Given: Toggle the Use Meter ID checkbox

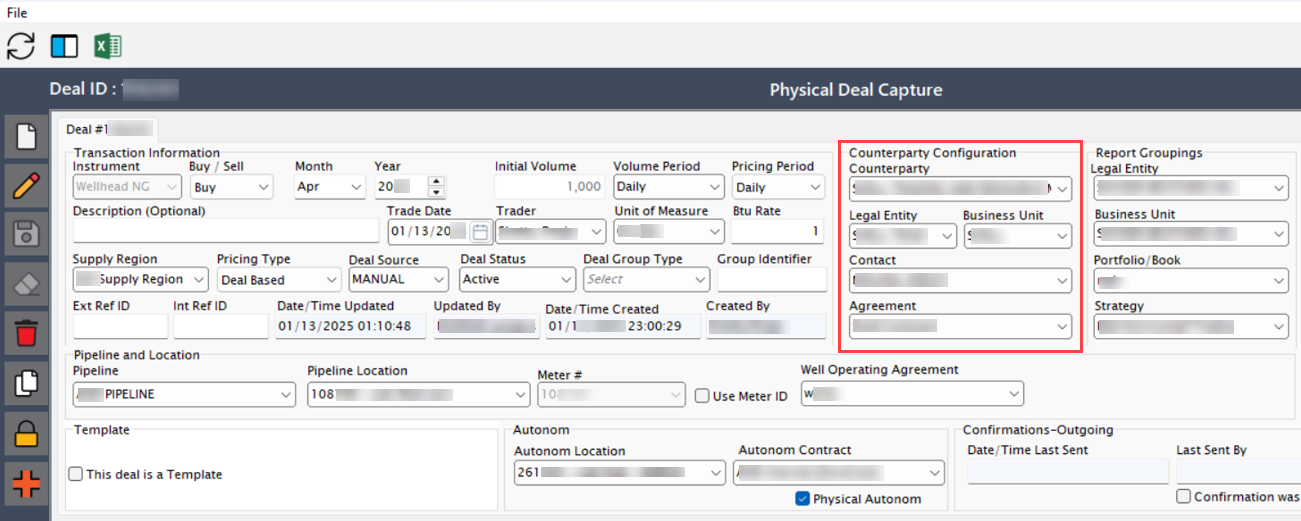Looking at the screenshot, I should point(702,396).
